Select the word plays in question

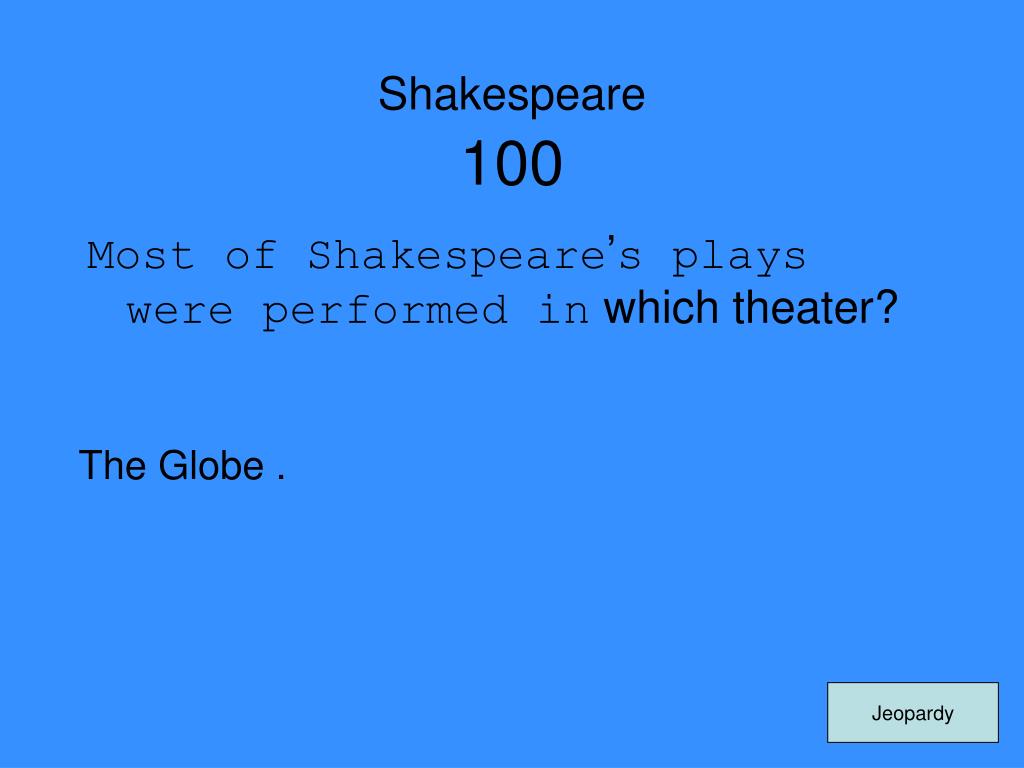(x=739, y=257)
